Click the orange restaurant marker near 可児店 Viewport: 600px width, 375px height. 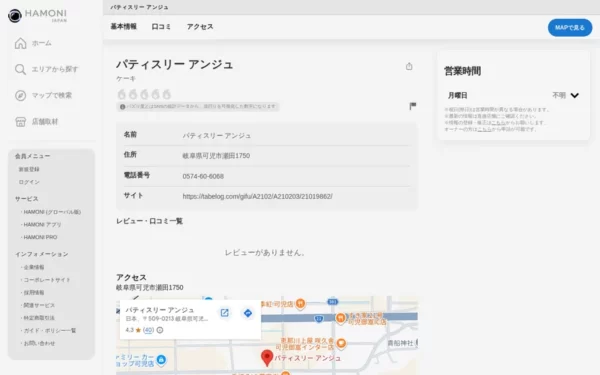pos(300,304)
